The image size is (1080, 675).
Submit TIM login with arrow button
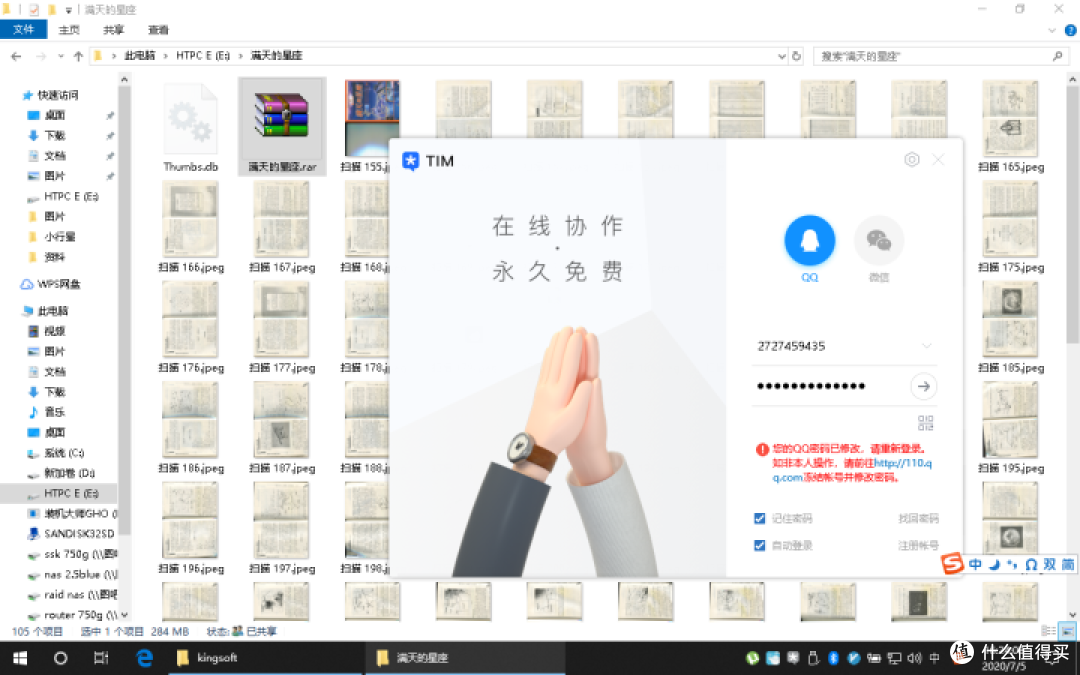coord(924,386)
